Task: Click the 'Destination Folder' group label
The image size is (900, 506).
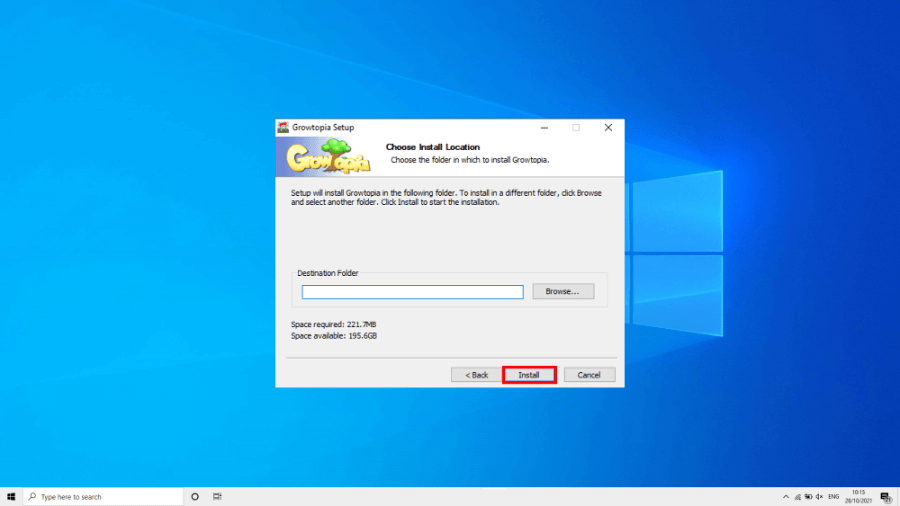Action: click(x=328, y=273)
